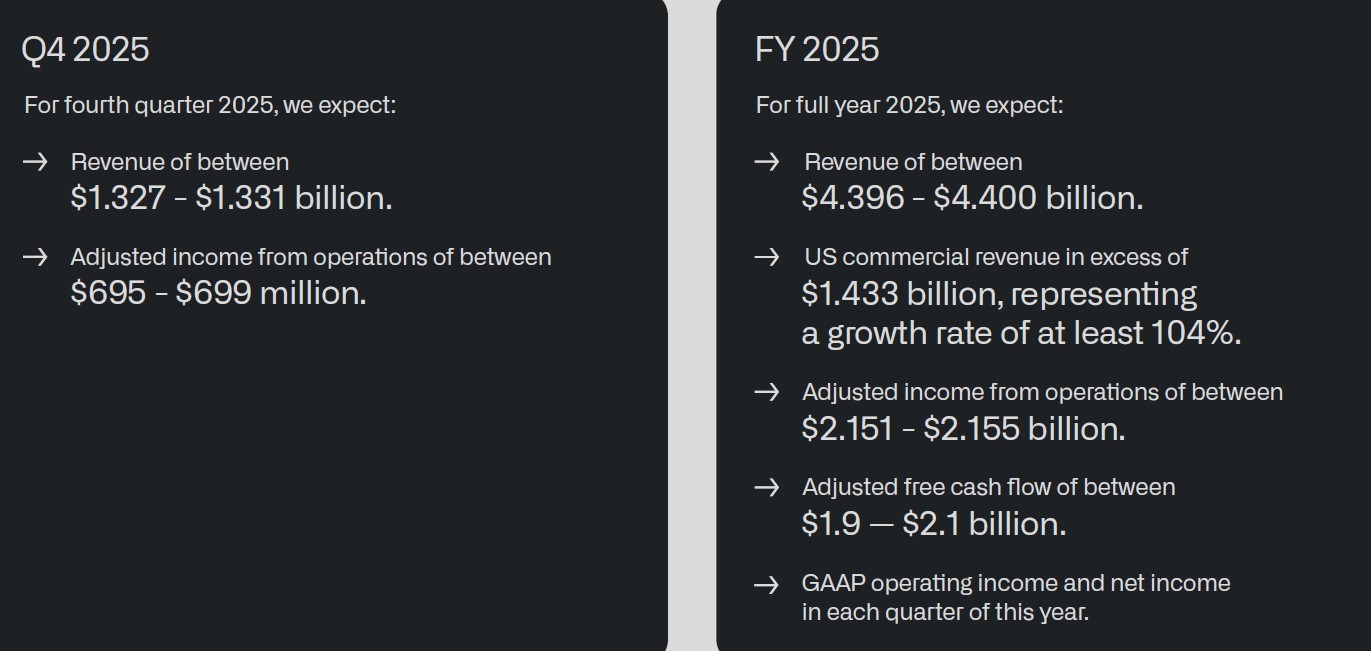Viewport: 1371px width, 651px height.
Task: Click the 'US commercial revenue in excess of' label
Action: 996,257
